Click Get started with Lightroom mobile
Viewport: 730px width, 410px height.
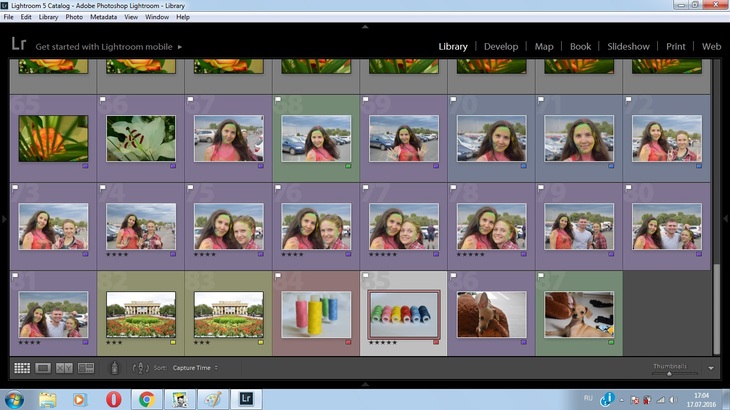(104, 47)
